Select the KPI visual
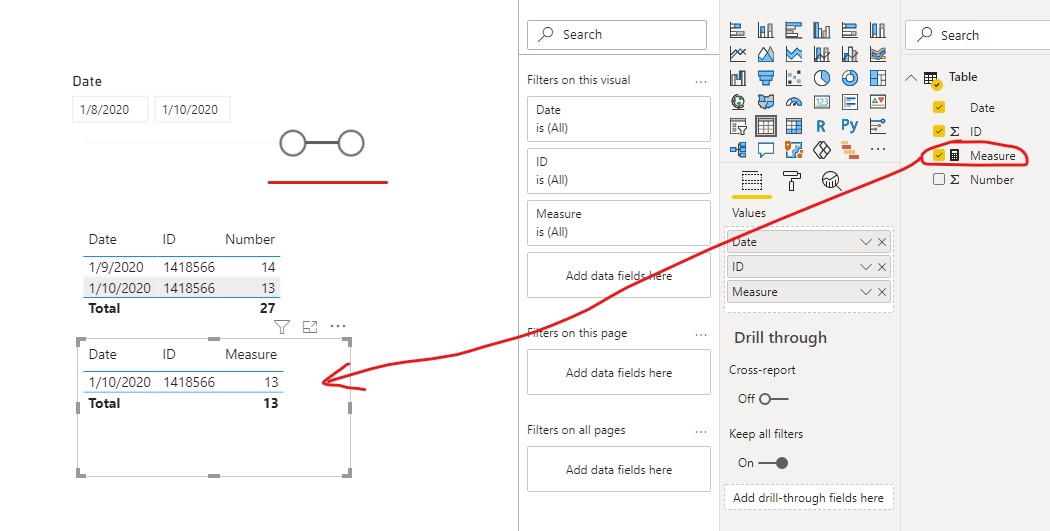The width and height of the screenshot is (1050, 531). point(878,102)
